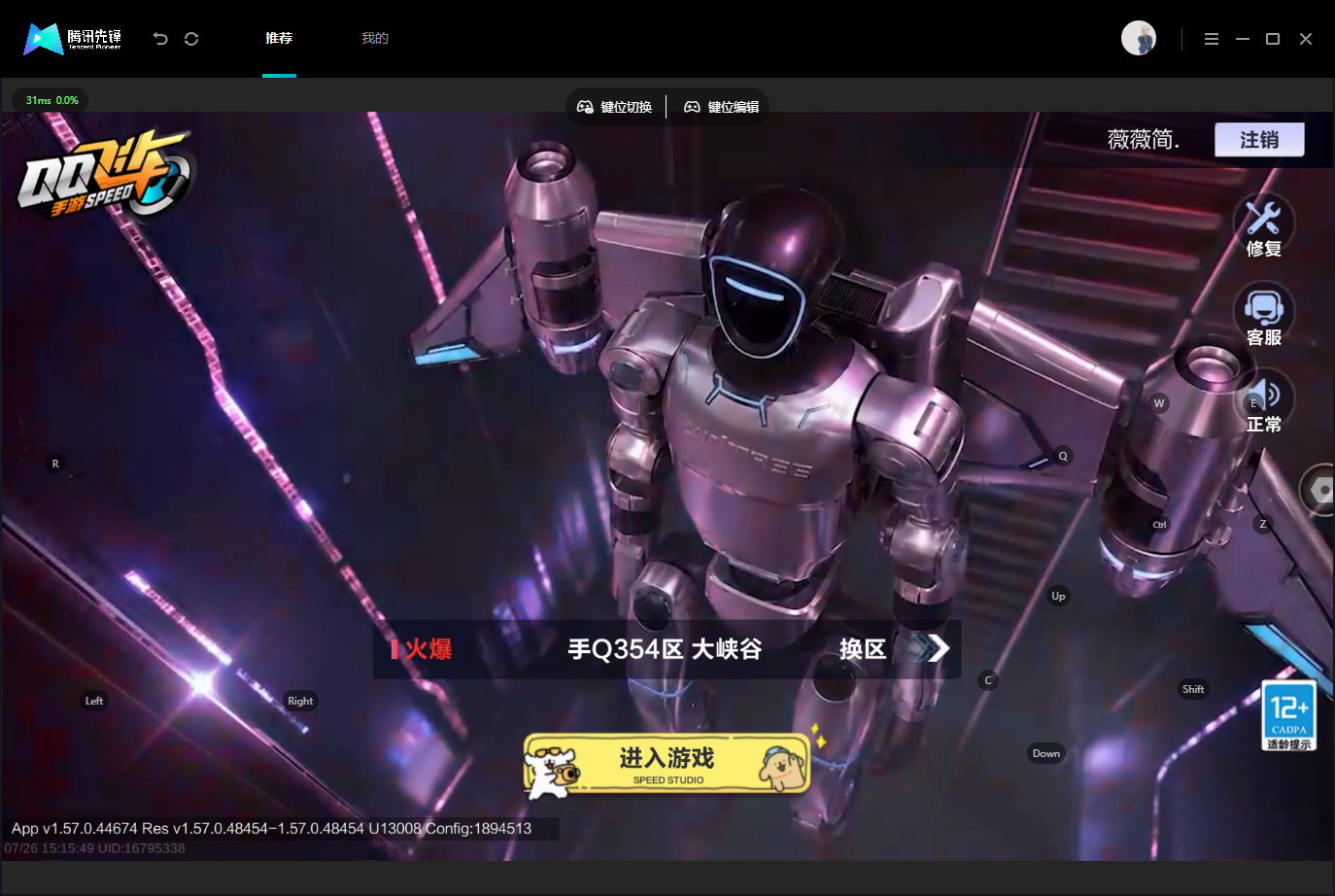Expand the hexagon side panel handle
This screenshot has width=1335, height=896.
coord(1319,491)
